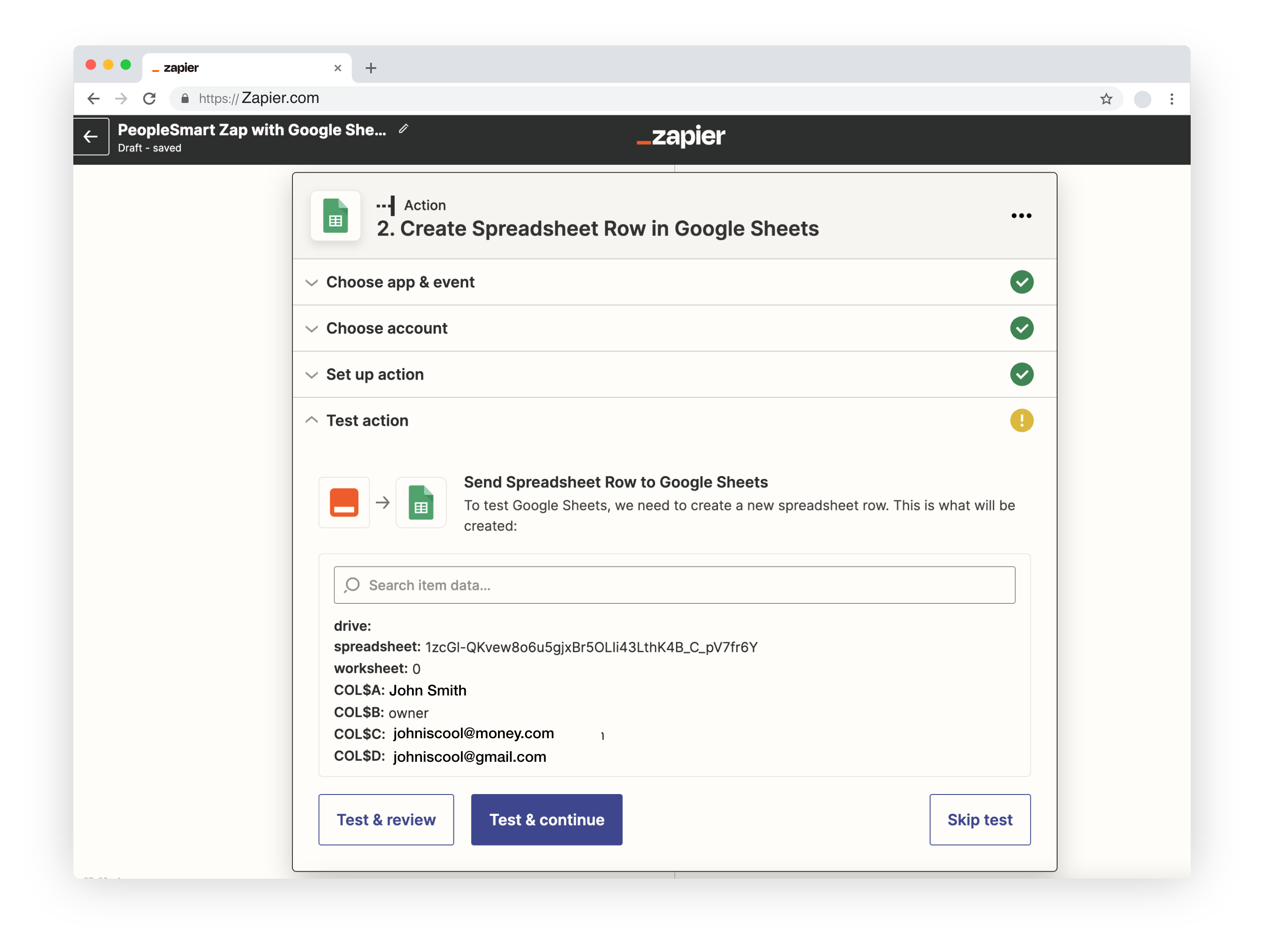This screenshot has height=952, width=1264.
Task: Click COL$B value owner
Action: [408, 713]
